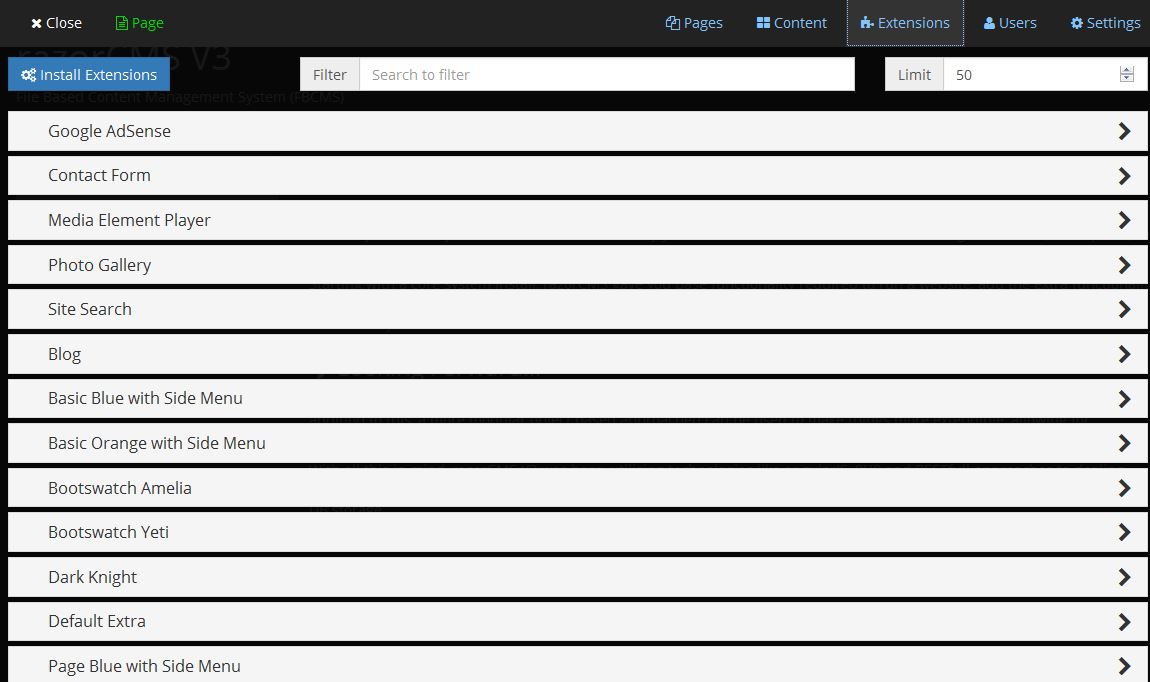Click the Install Extensions button label
The width and height of the screenshot is (1150, 682).
[98, 75]
